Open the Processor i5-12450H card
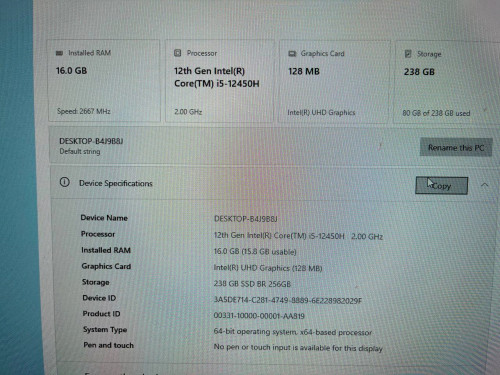 220,81
